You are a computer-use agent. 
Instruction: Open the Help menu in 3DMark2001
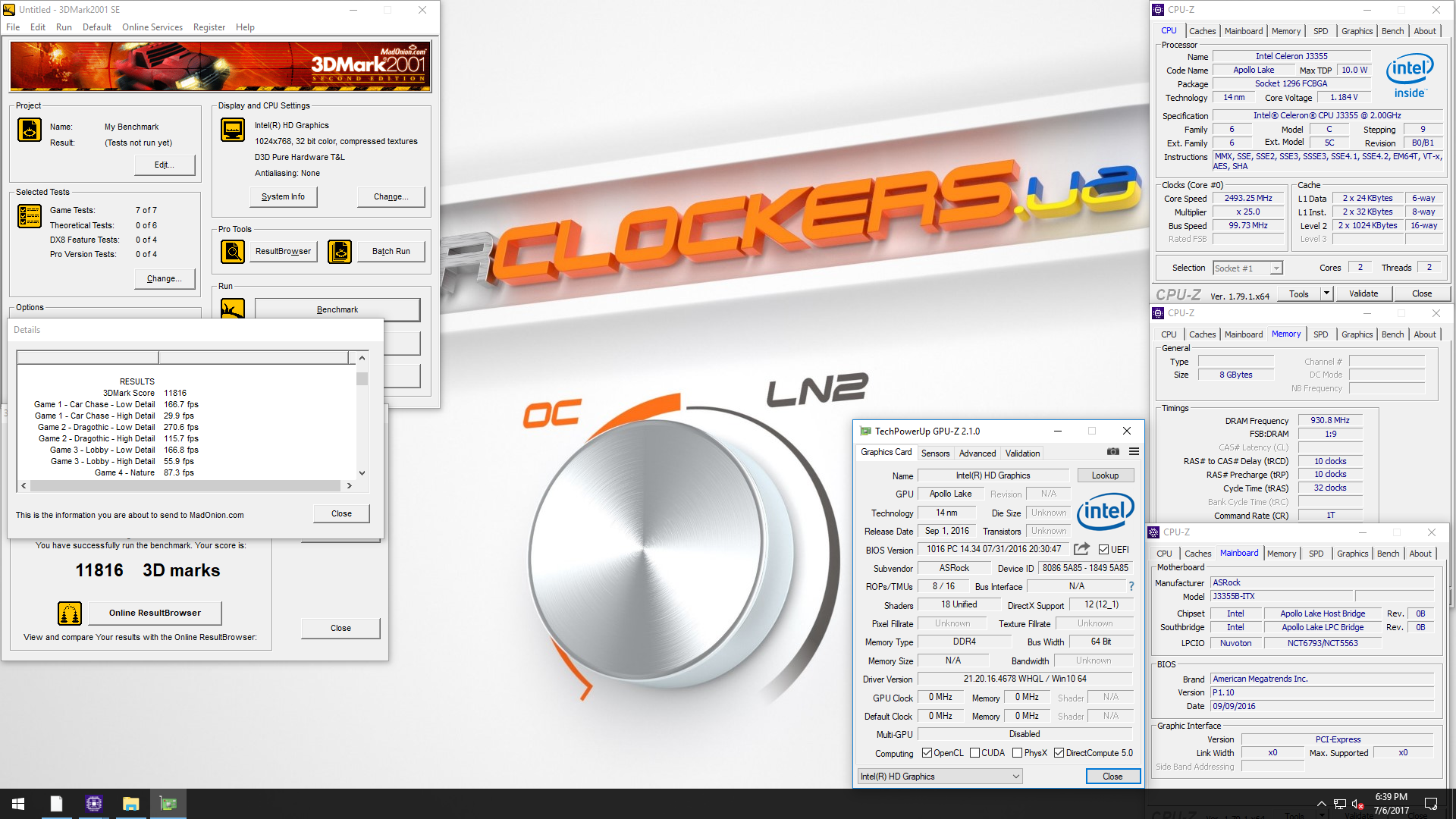point(245,27)
